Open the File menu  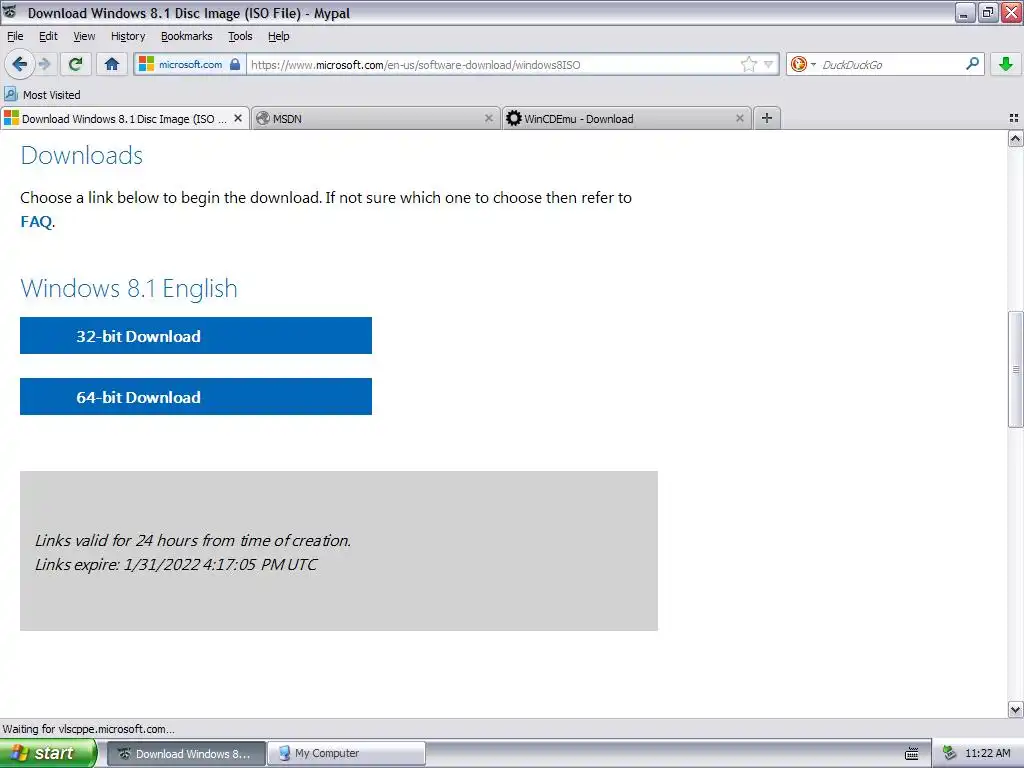pos(15,36)
